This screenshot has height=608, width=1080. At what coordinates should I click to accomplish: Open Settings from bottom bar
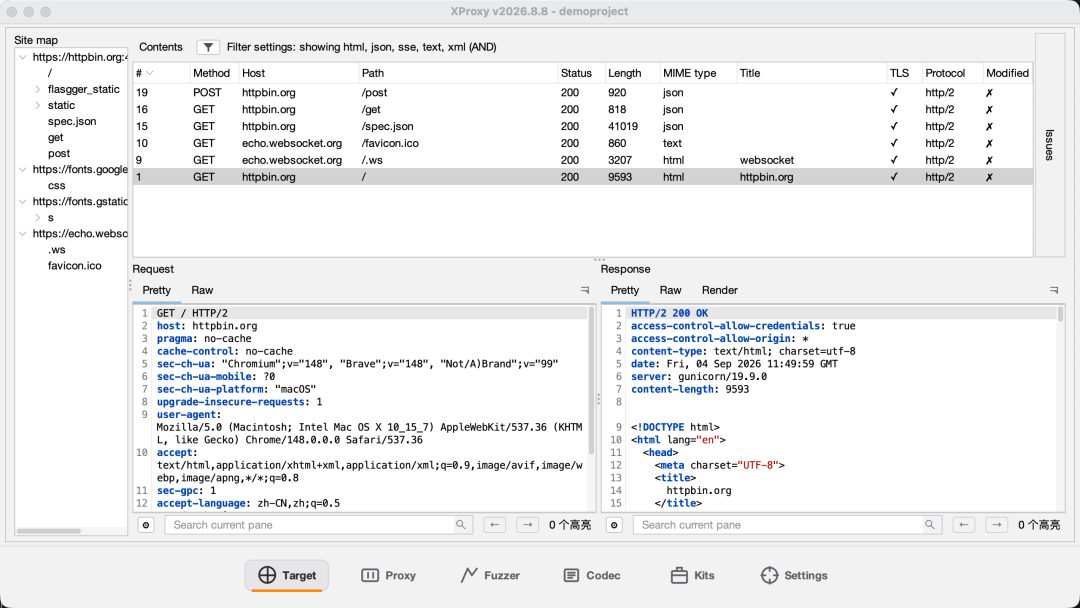pos(794,575)
